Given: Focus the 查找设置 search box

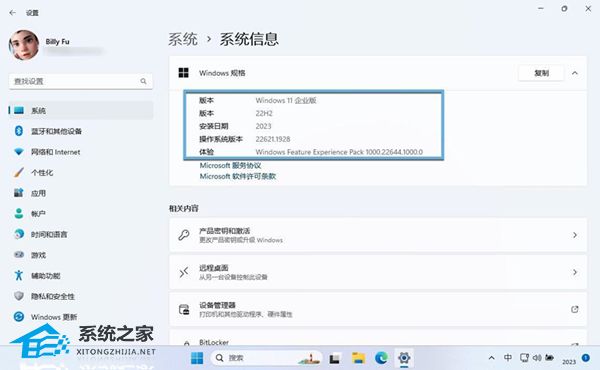Looking at the screenshot, I should point(80,81).
